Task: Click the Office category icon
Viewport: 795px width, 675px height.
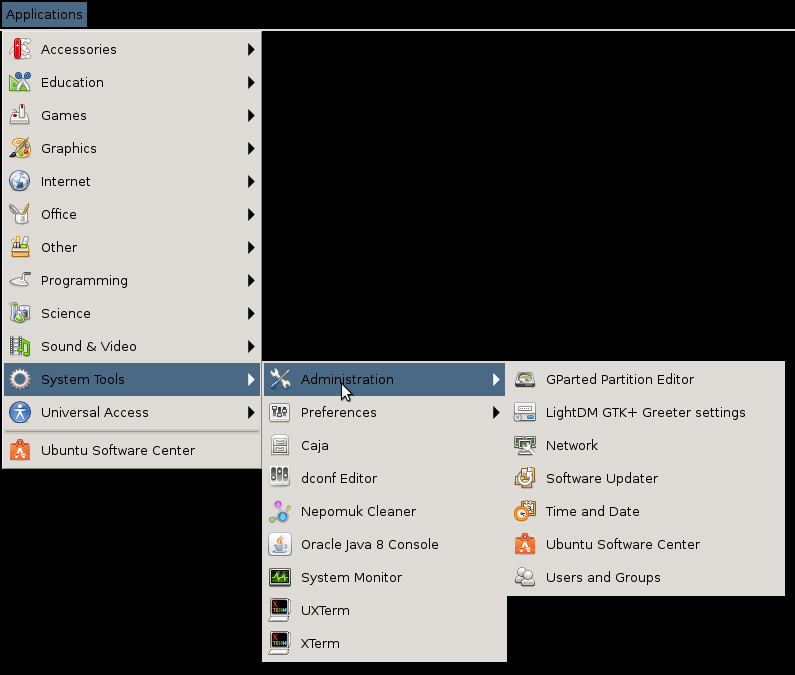Action: pos(20,214)
